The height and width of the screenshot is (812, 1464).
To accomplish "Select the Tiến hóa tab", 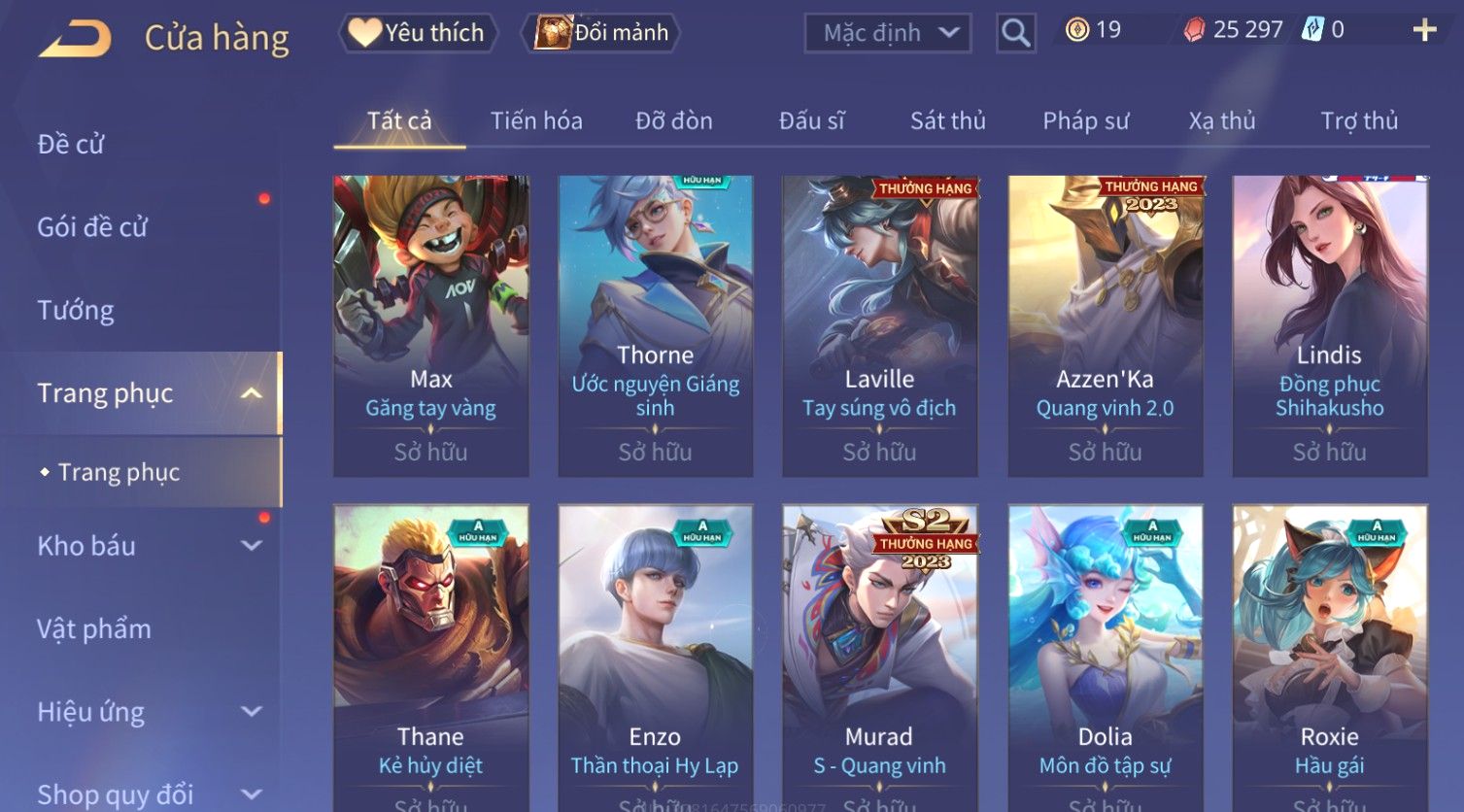I will 536,120.
